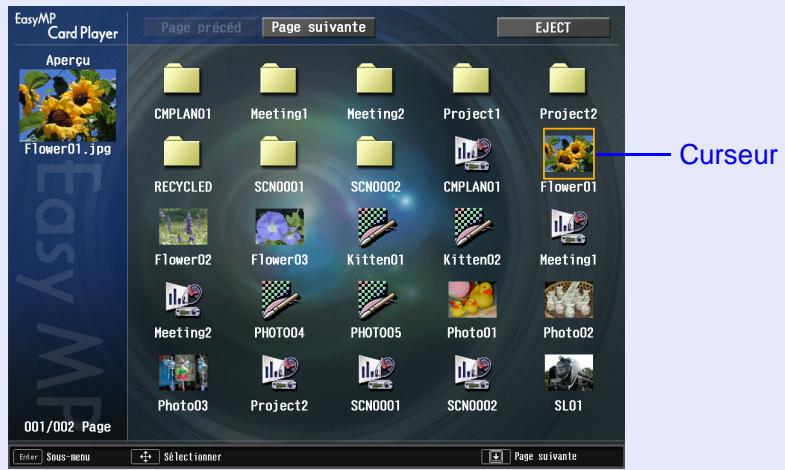Click the down-arrow Page suivante icon
Image resolution: width=785 pixels, height=470 pixels.
pyautogui.click(x=496, y=456)
